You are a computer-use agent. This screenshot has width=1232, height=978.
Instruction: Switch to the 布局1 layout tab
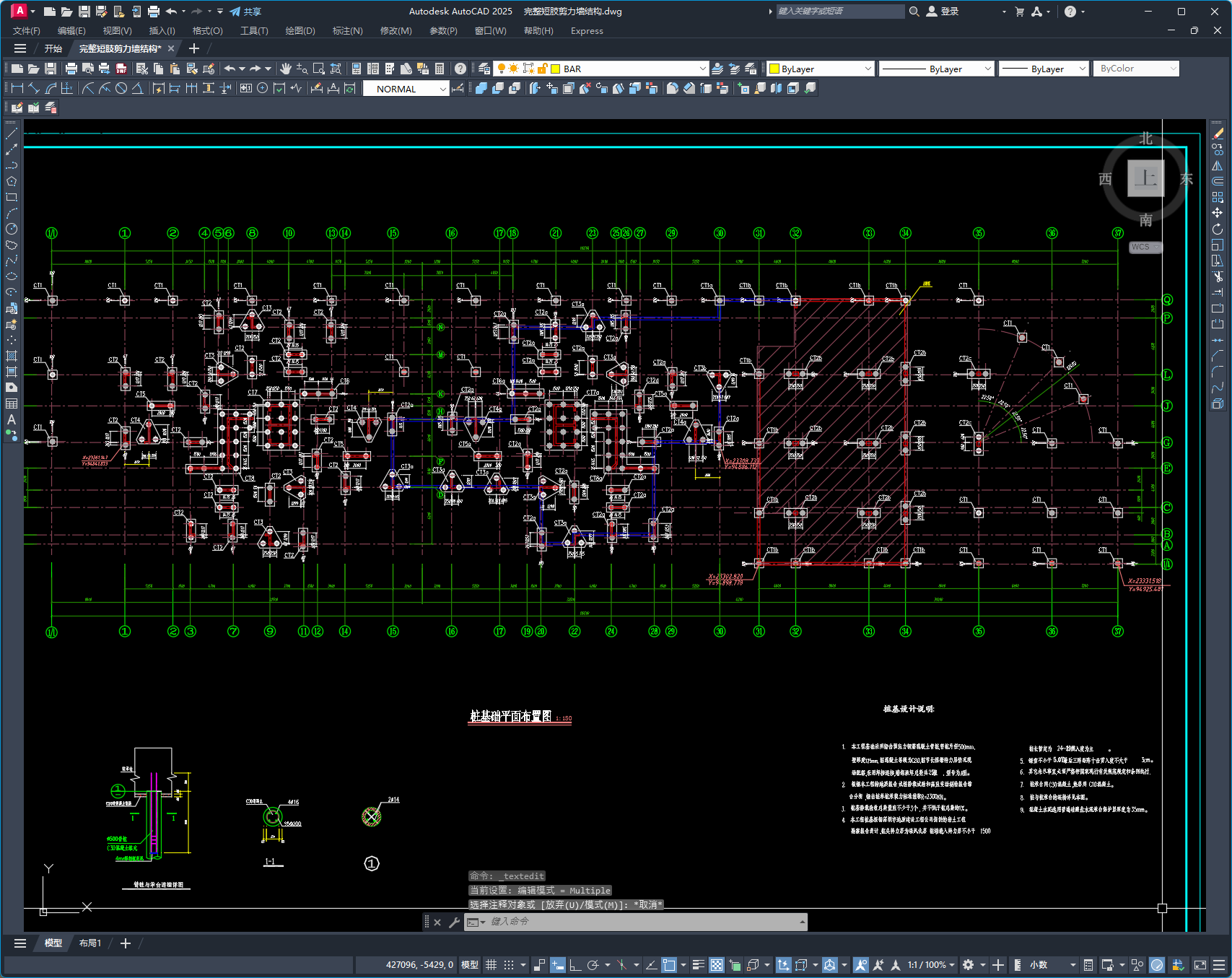click(90, 943)
